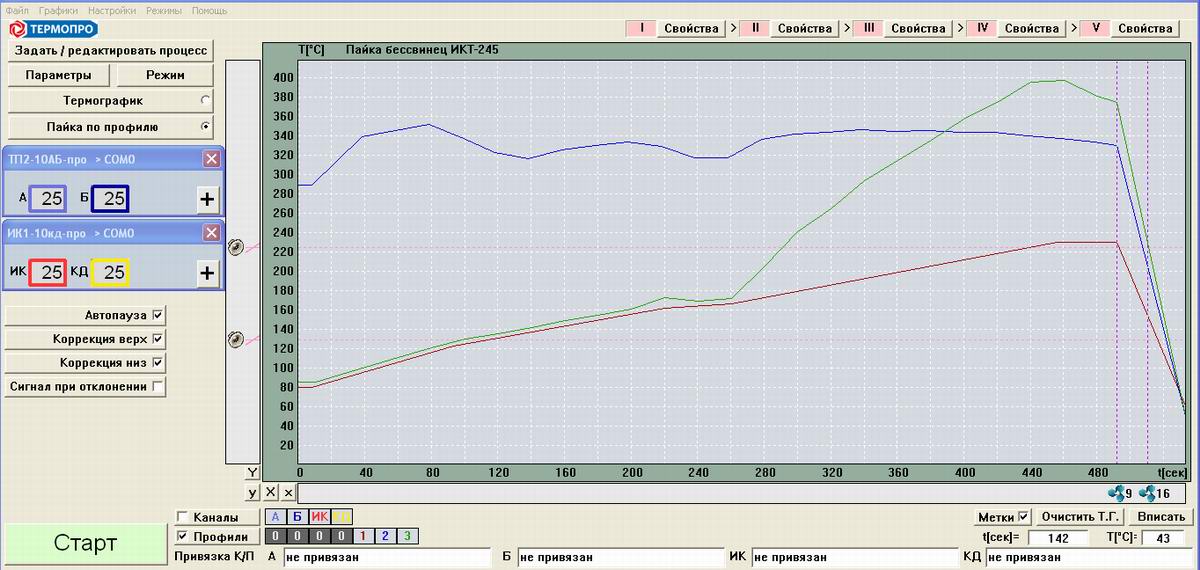Viewport: 1200px width, 570px height.
Task: Click the capital Y axis scale button
Action: pos(252,473)
